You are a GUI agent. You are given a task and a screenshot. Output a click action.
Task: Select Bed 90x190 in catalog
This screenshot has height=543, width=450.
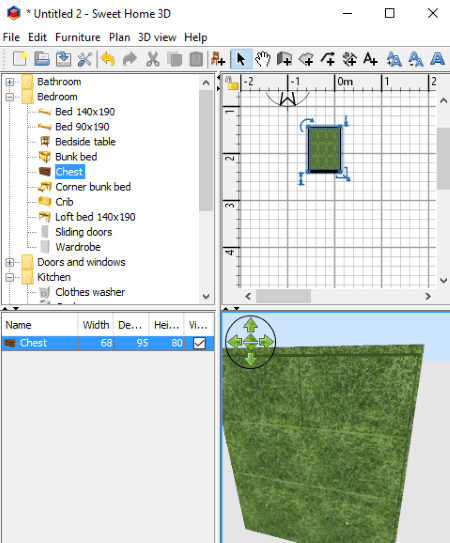pyautogui.click(x=82, y=127)
